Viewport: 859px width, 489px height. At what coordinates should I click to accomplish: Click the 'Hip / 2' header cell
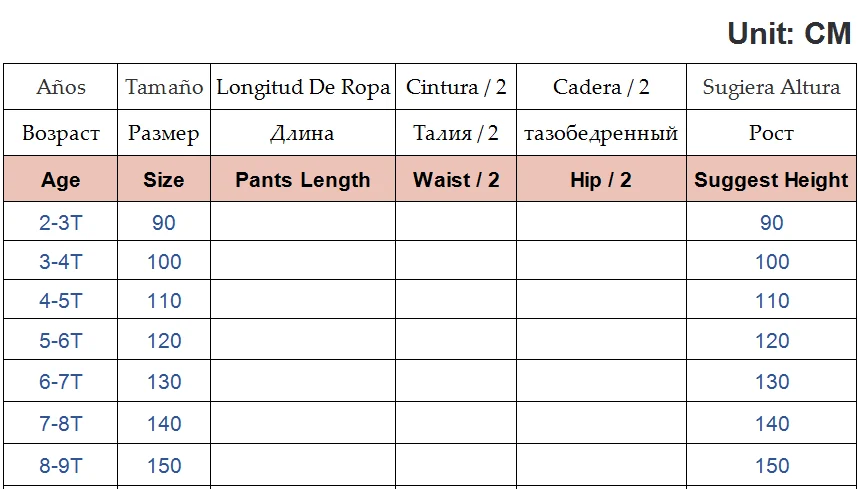tap(601, 180)
